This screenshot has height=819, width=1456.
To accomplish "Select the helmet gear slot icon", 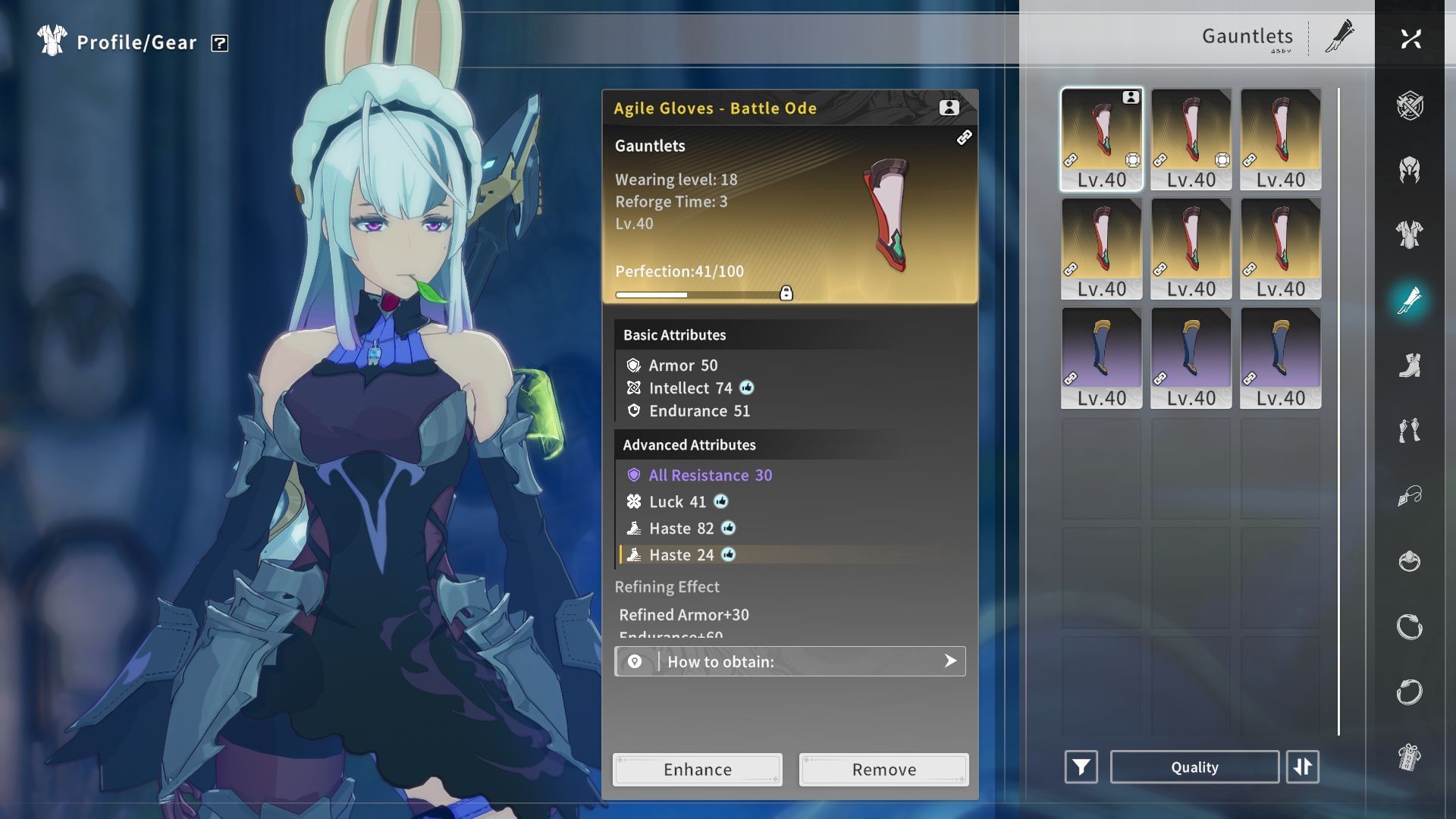I will click(1410, 170).
